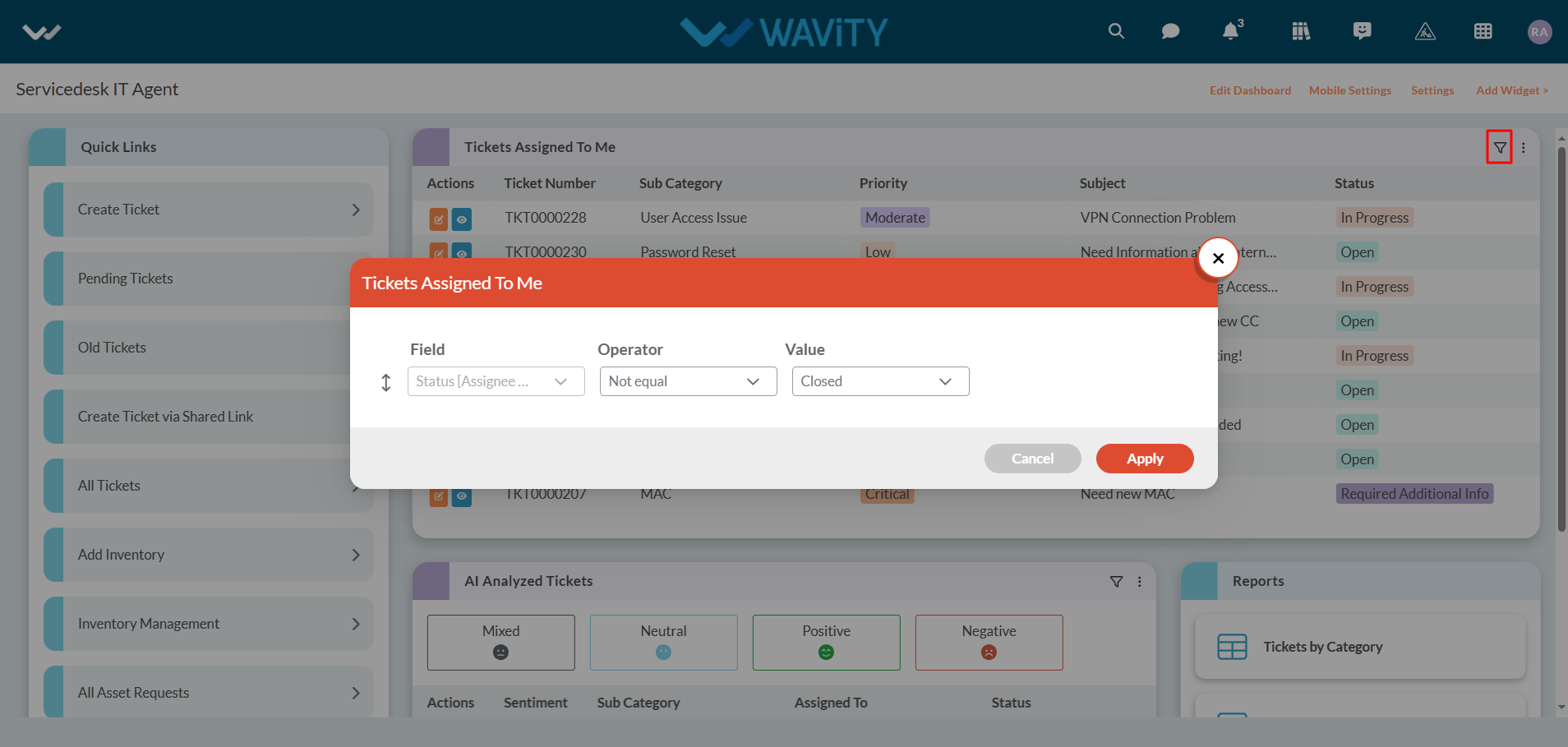Click Assigned To column header in AI table
Screen dimensions: 1568x747
pyautogui.click(x=831, y=703)
